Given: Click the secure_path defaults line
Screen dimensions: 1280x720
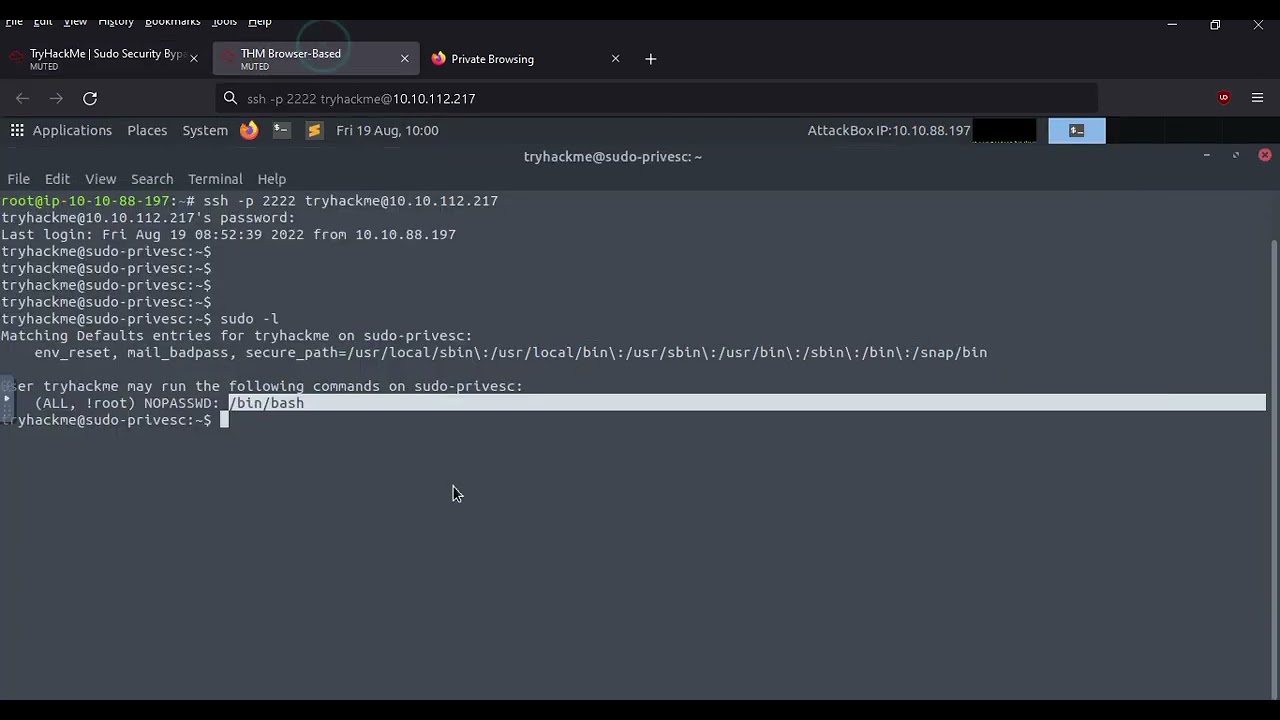Looking at the screenshot, I should tap(511, 353).
